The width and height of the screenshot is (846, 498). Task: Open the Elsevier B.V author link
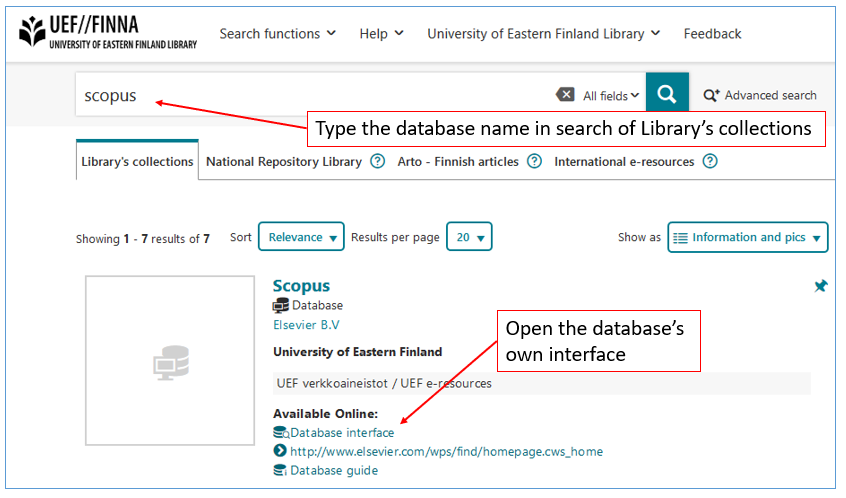click(x=306, y=325)
